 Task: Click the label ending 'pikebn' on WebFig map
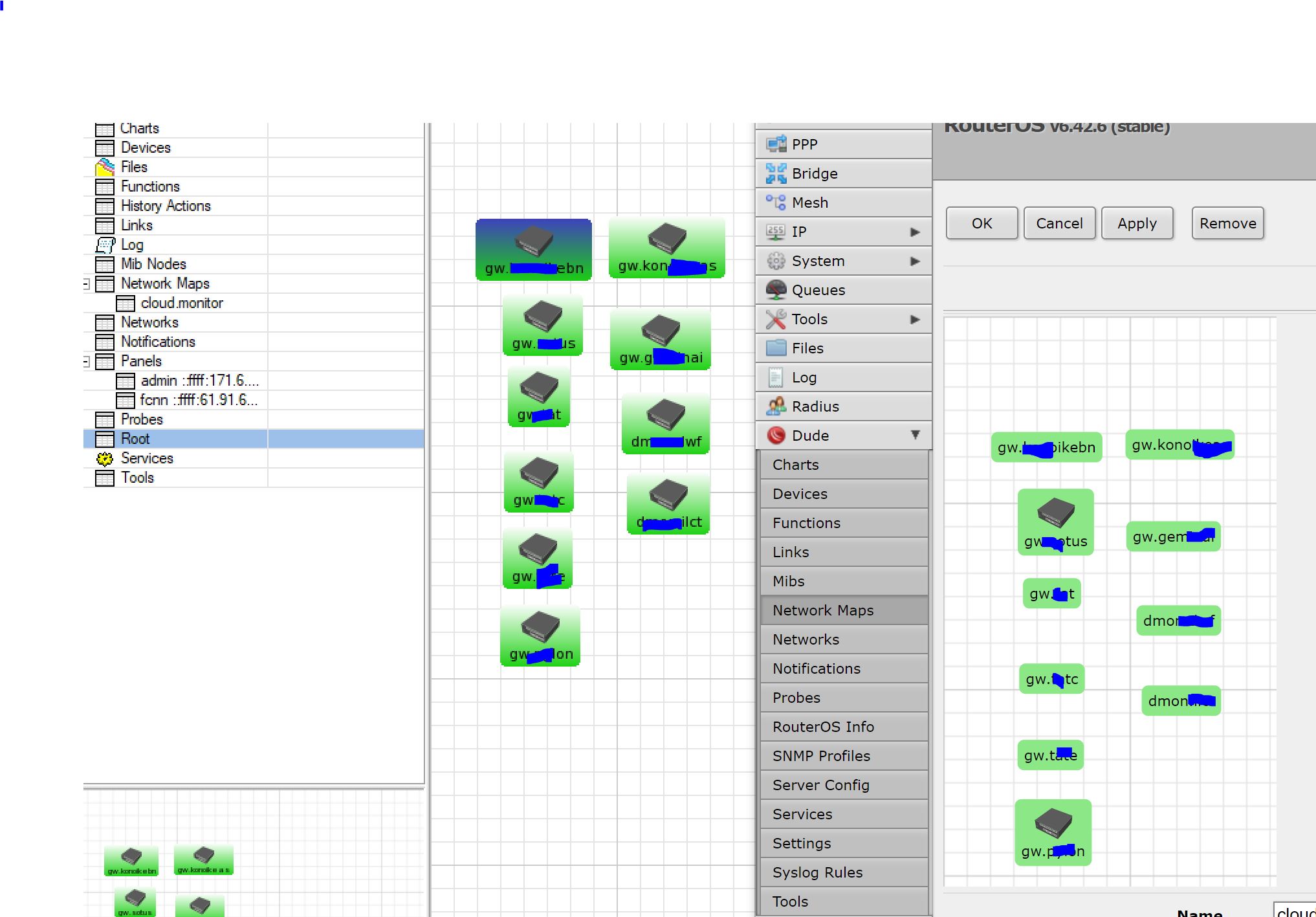point(1046,447)
